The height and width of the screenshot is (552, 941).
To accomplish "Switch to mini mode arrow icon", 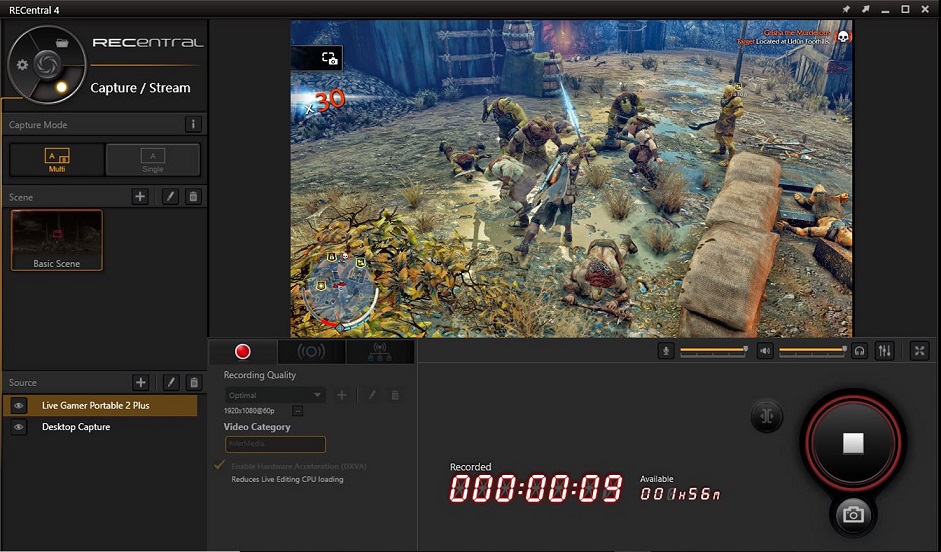I will coord(866,9).
